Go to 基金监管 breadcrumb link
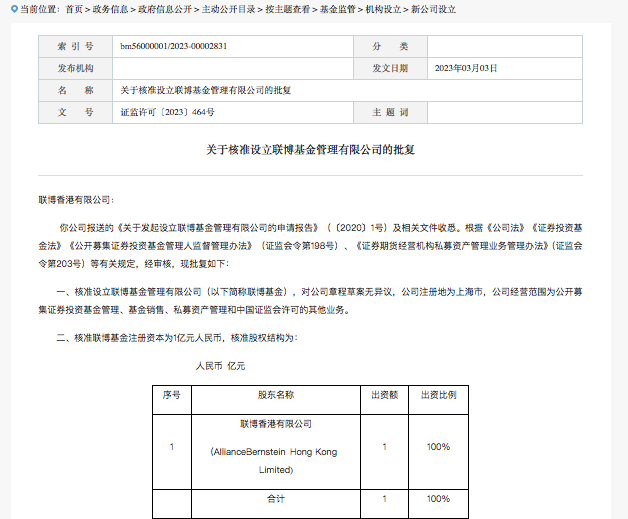 [x=337, y=9]
